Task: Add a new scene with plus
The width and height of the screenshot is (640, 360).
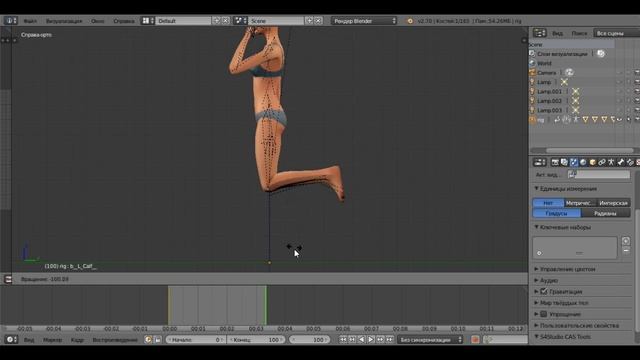Action: click(309, 20)
